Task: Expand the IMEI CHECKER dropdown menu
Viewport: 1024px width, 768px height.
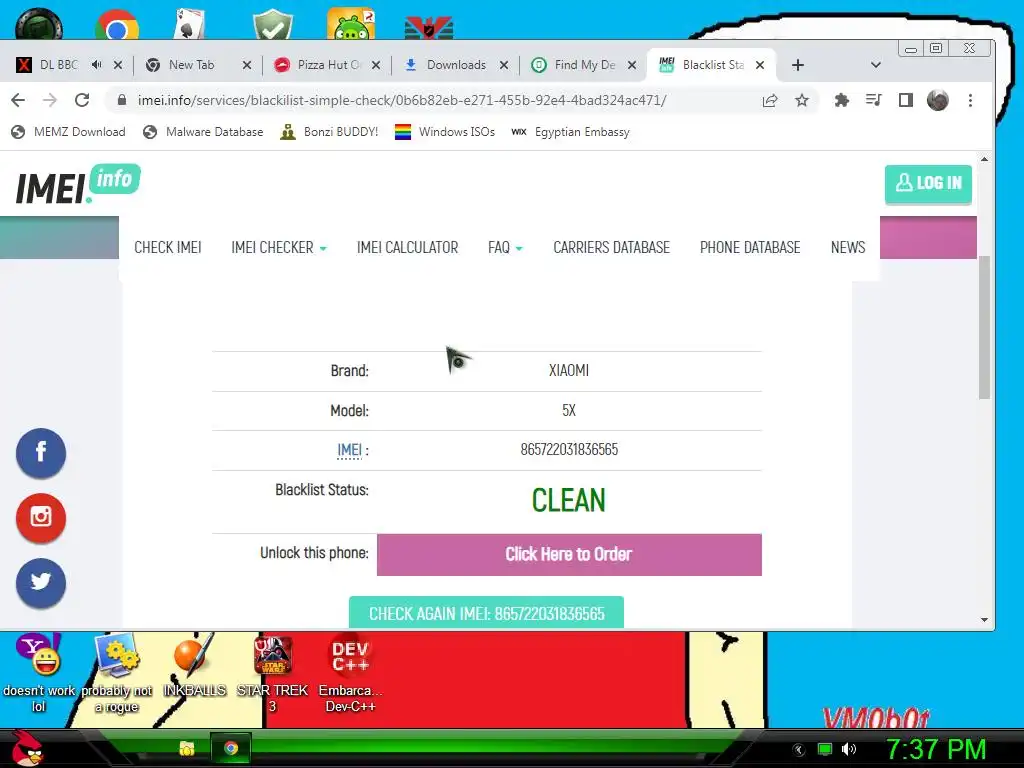Action: point(278,248)
